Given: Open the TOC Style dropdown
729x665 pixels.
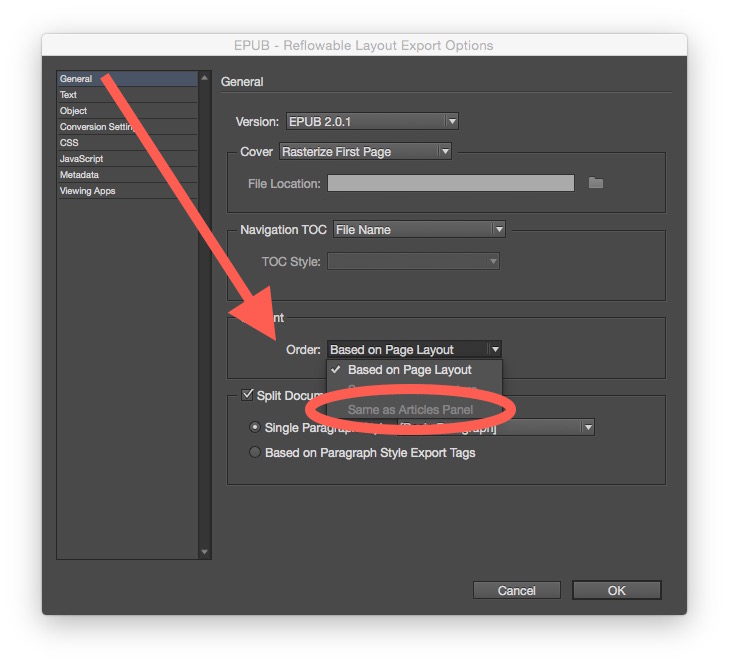Looking at the screenshot, I should coord(413,261).
